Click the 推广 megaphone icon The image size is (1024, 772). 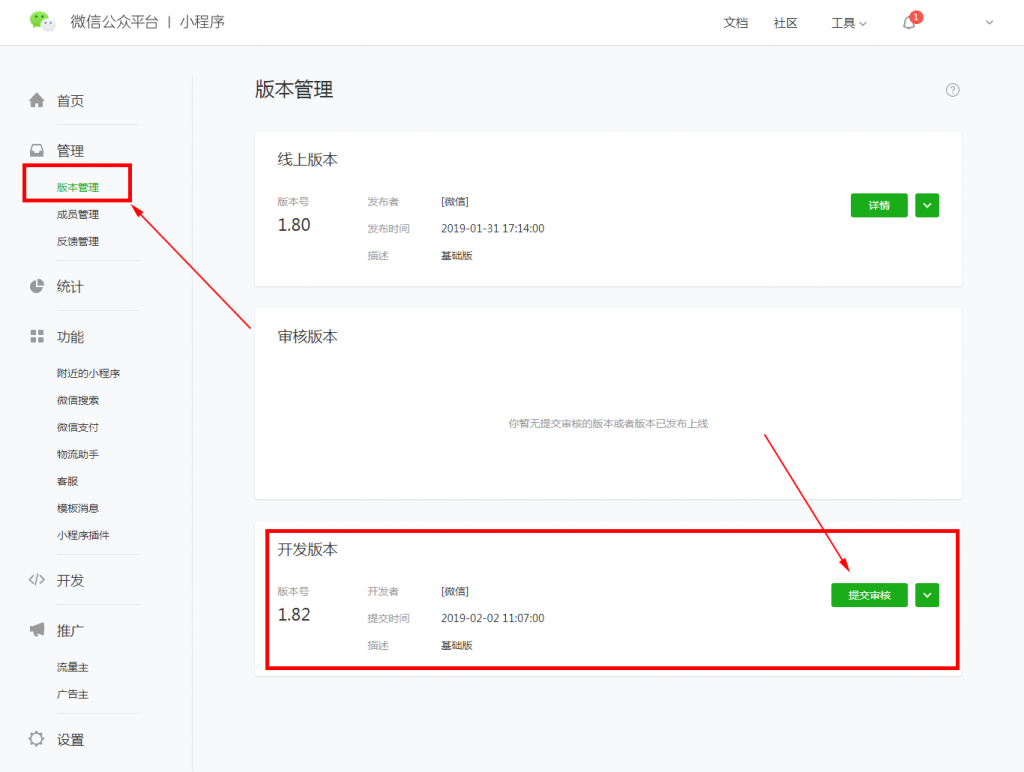(37, 630)
